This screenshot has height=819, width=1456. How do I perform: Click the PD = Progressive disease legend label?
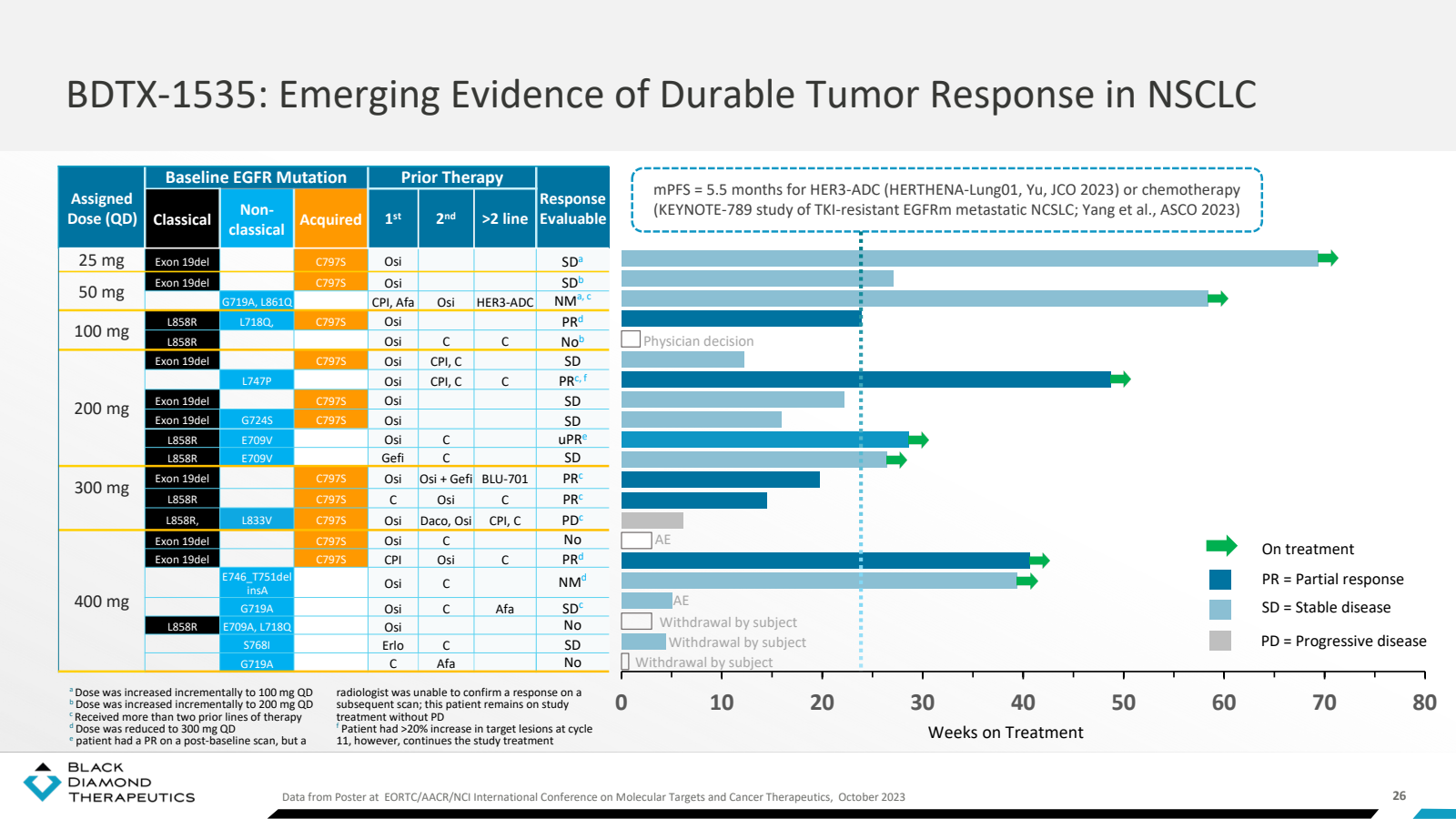point(1343,642)
